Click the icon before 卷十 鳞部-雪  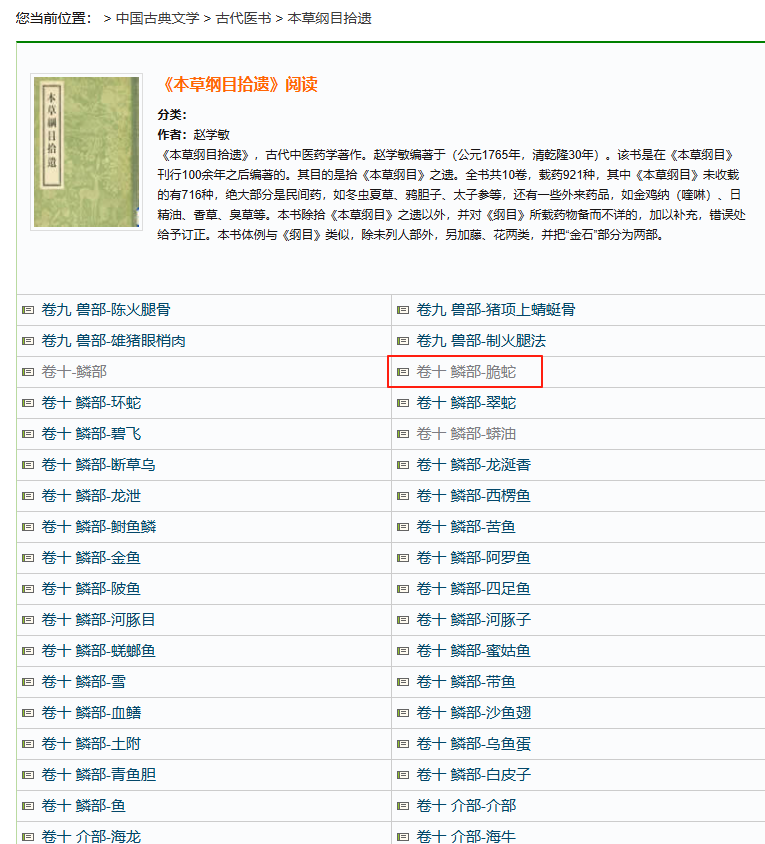28,682
